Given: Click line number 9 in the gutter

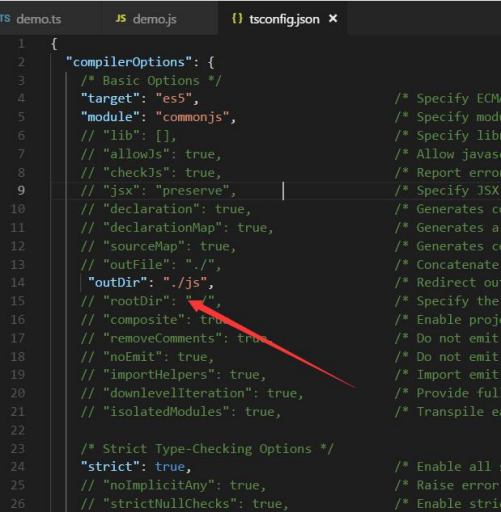Looking at the screenshot, I should pos(21,191).
